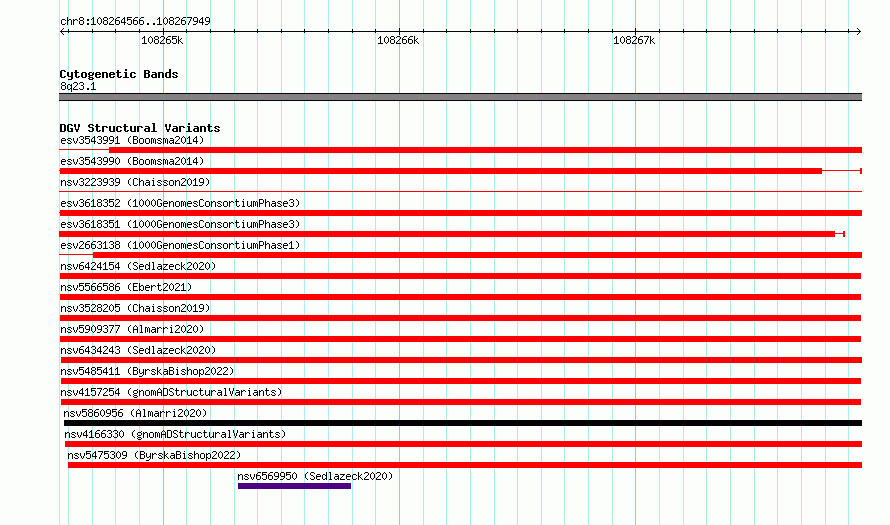This screenshot has width=890, height=525.
Task: Click nsv5566586 (Ebert2021) label
Action: coord(126,287)
